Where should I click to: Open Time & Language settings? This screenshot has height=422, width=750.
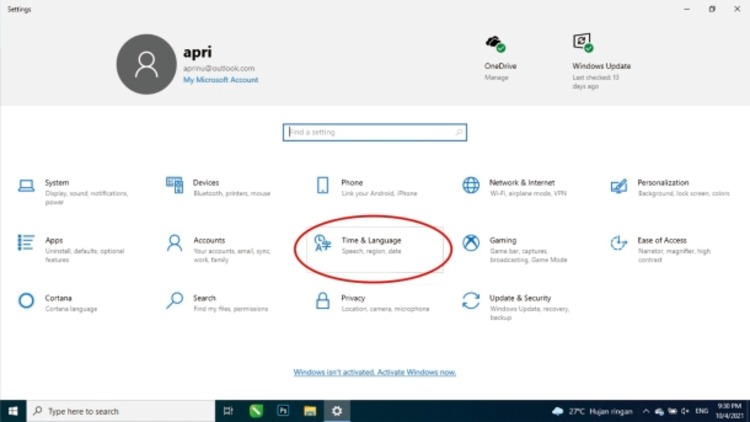click(x=374, y=249)
